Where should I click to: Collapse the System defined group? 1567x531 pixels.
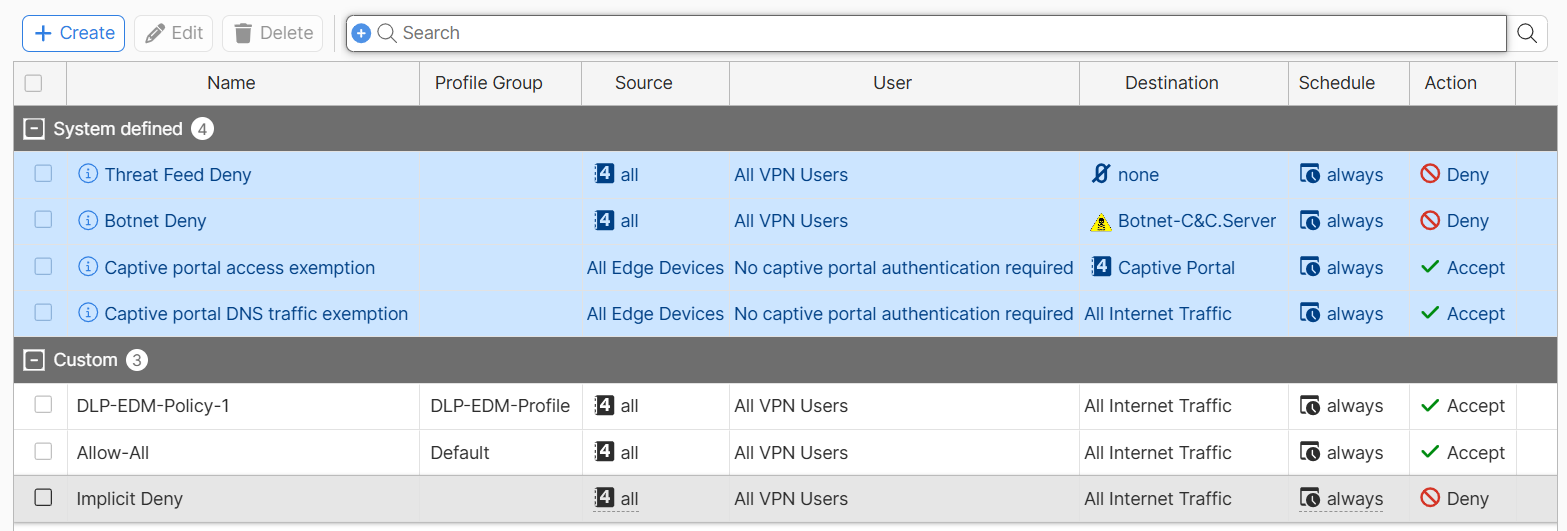coord(35,129)
